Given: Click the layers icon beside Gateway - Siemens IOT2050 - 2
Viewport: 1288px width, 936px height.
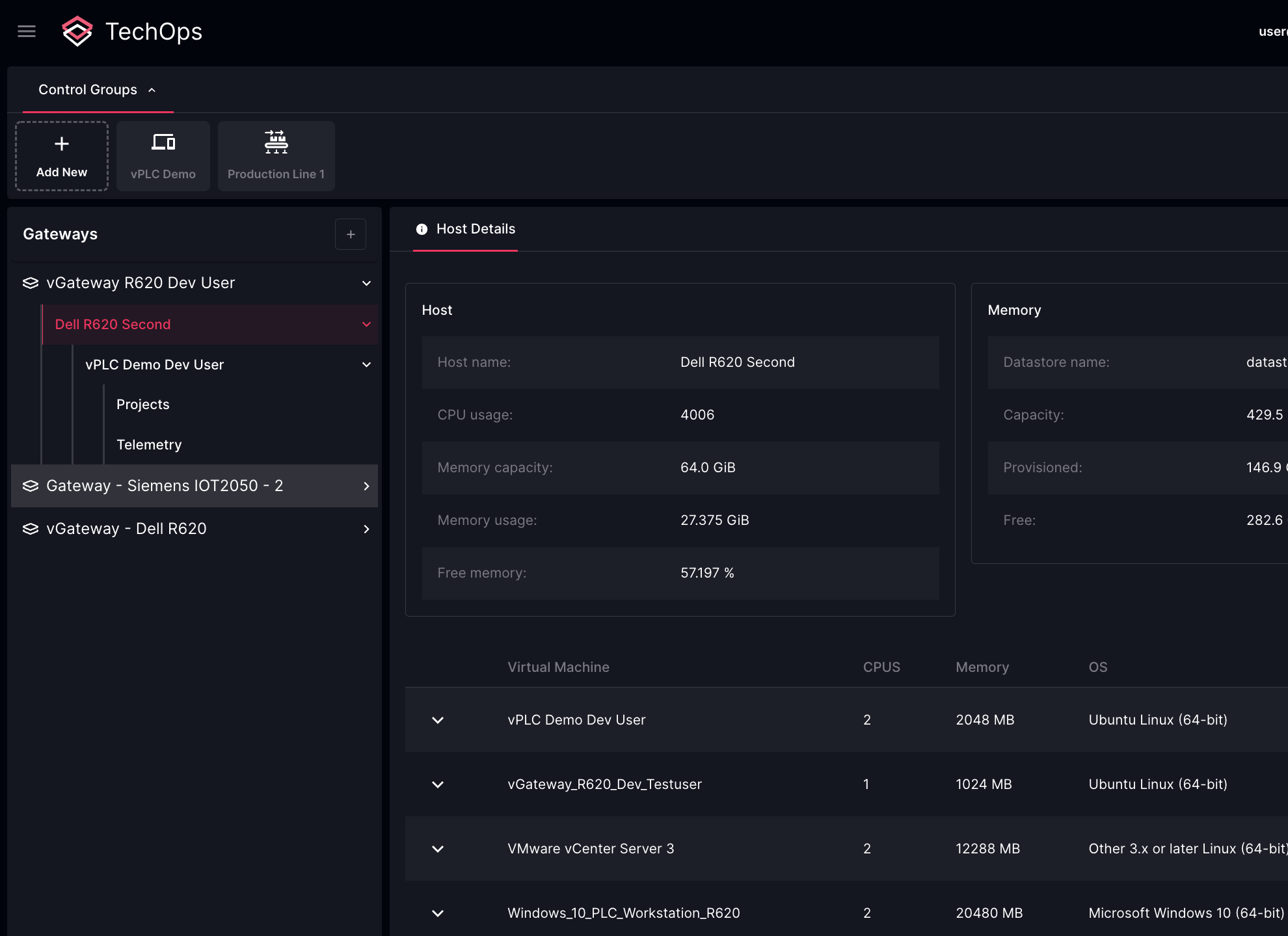Looking at the screenshot, I should click(31, 486).
